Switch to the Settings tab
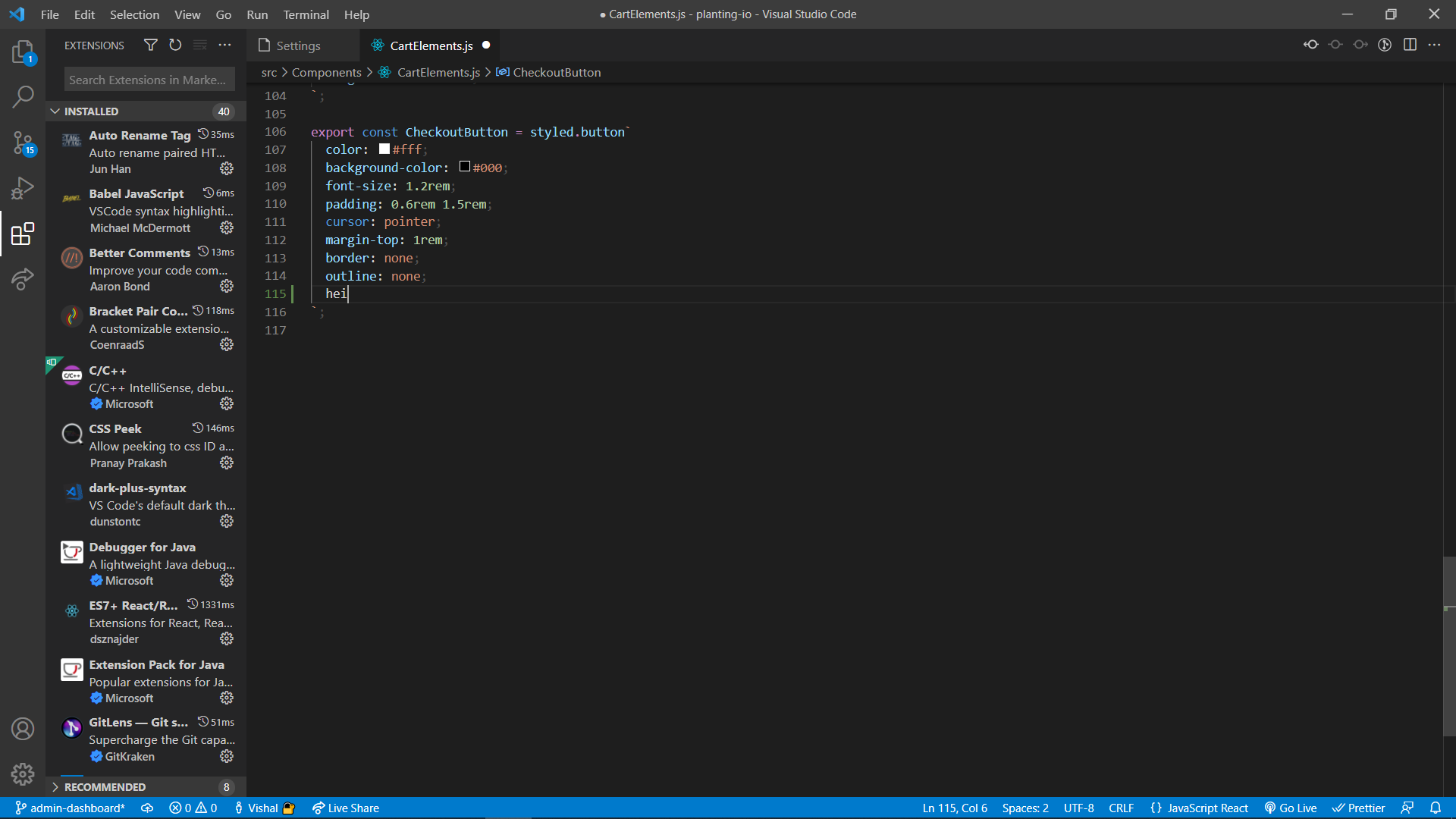 [297, 45]
